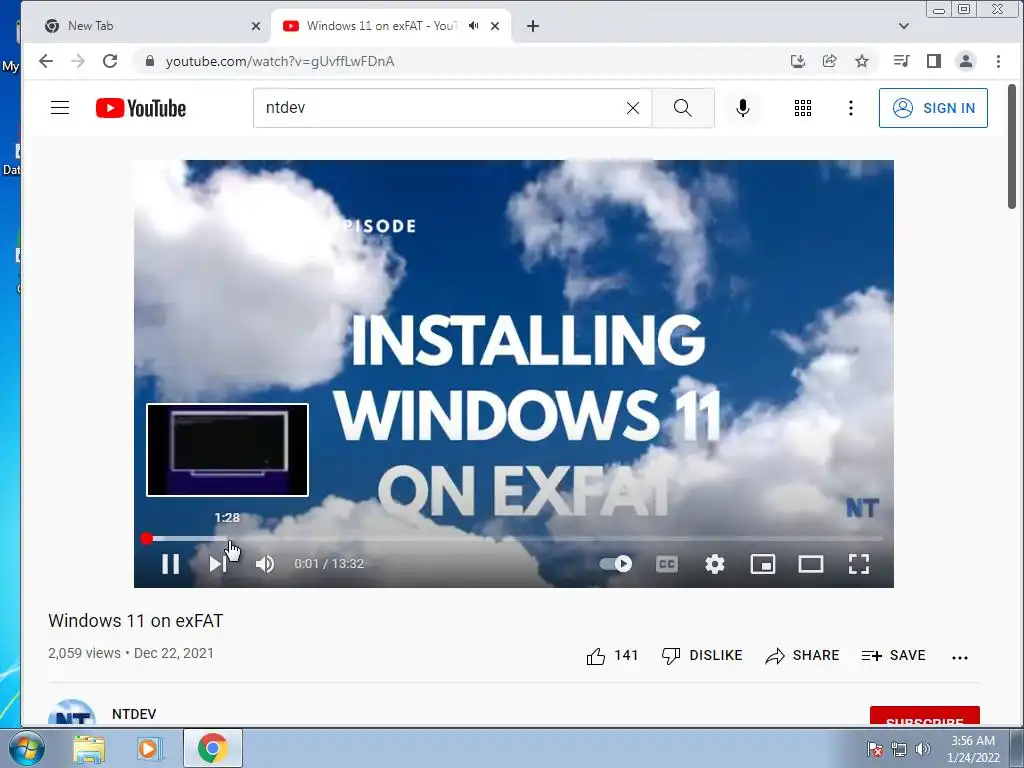Open the Chrome profile icon

pos(966,61)
